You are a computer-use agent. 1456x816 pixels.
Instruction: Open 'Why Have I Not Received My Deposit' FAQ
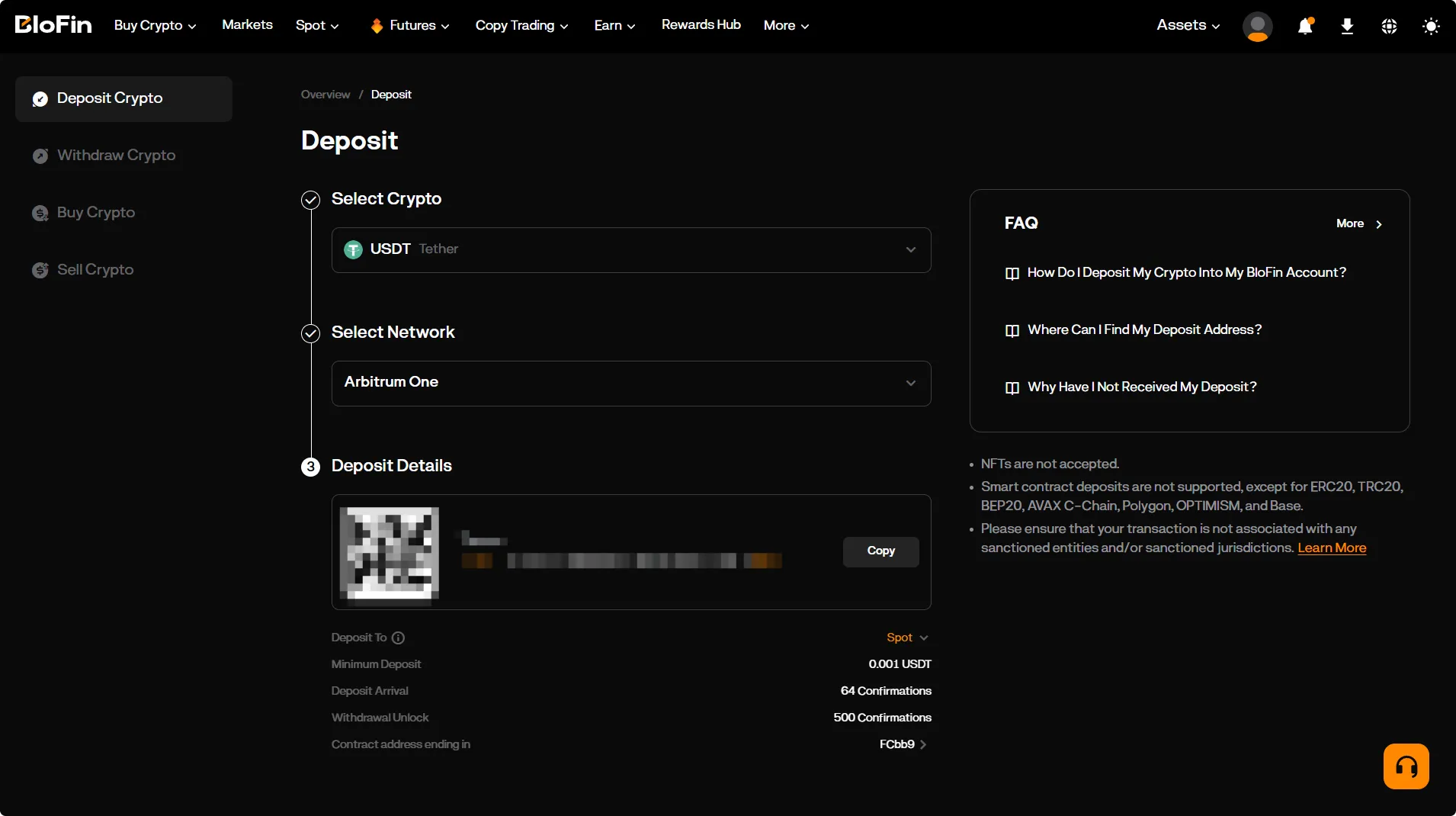1142,387
